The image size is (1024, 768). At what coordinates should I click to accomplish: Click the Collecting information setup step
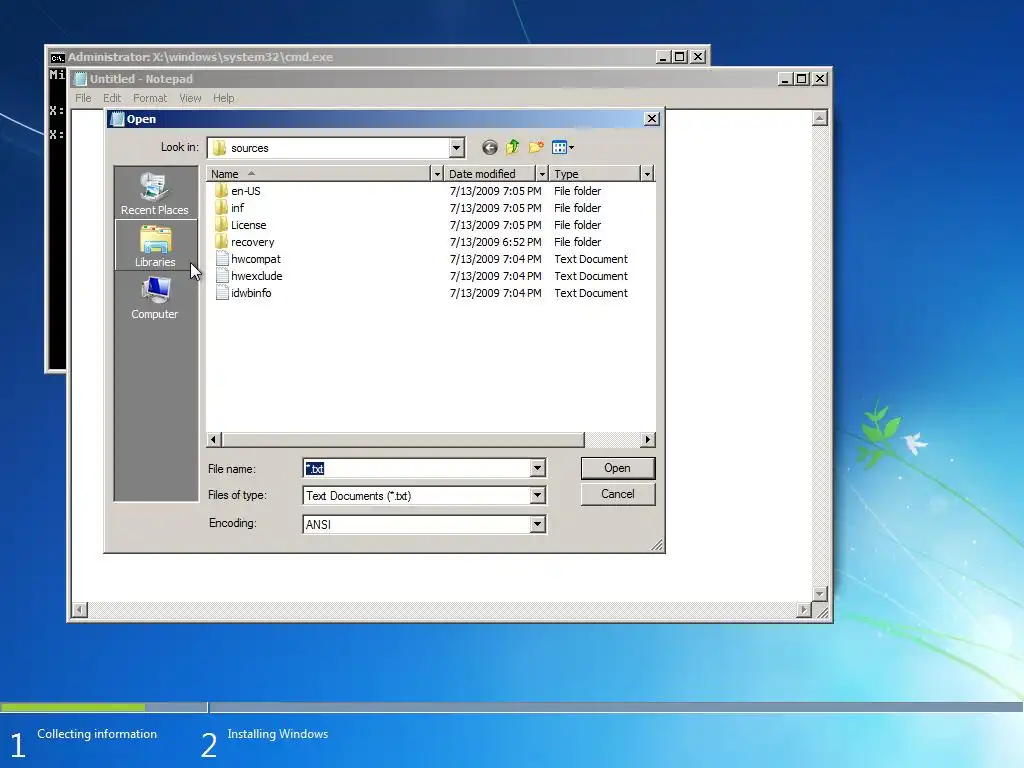(97, 734)
